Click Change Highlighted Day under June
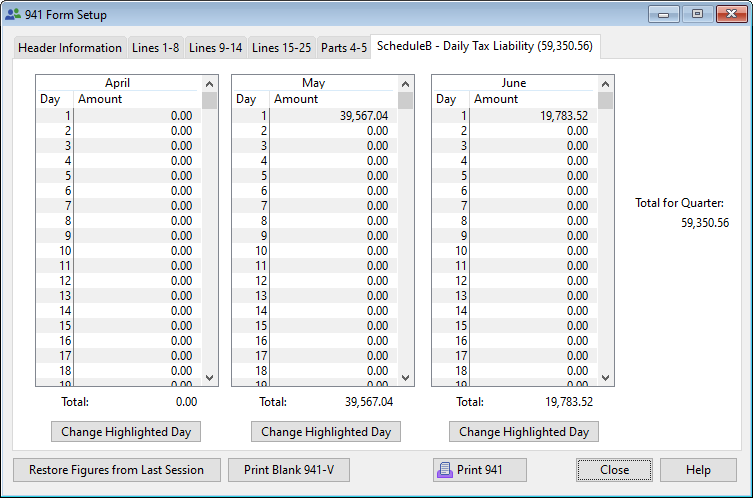Image resolution: width=753 pixels, height=498 pixels. coord(524,432)
